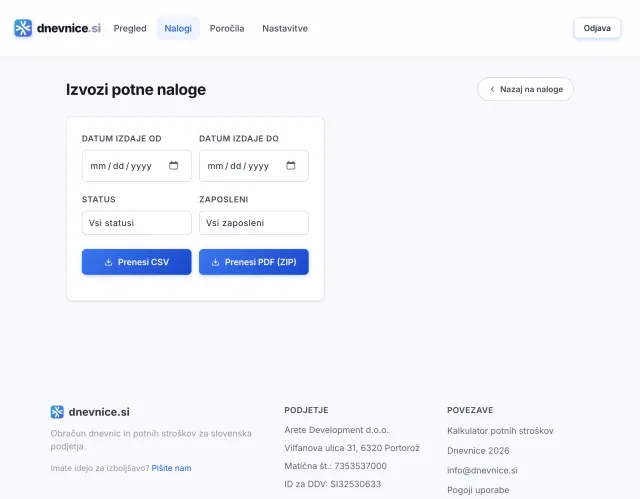Follow the Pišite nam link
640x499 pixels.
tap(171, 468)
